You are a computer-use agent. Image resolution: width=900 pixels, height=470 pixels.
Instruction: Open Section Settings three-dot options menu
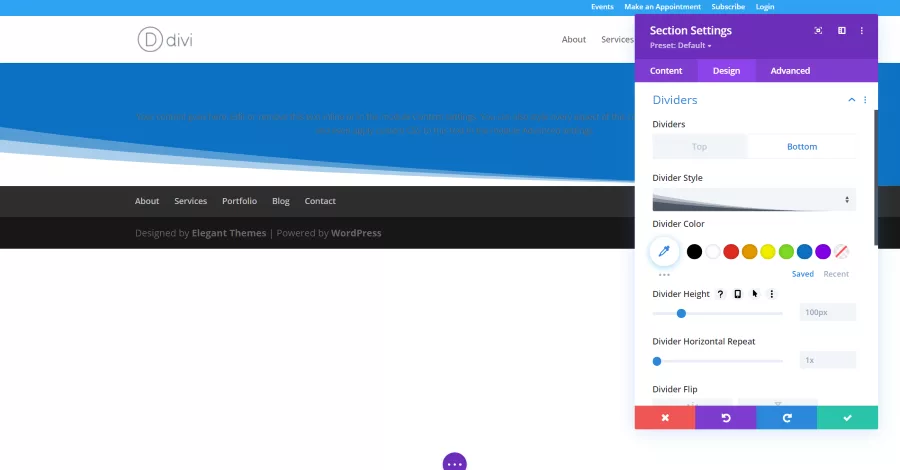tap(862, 30)
